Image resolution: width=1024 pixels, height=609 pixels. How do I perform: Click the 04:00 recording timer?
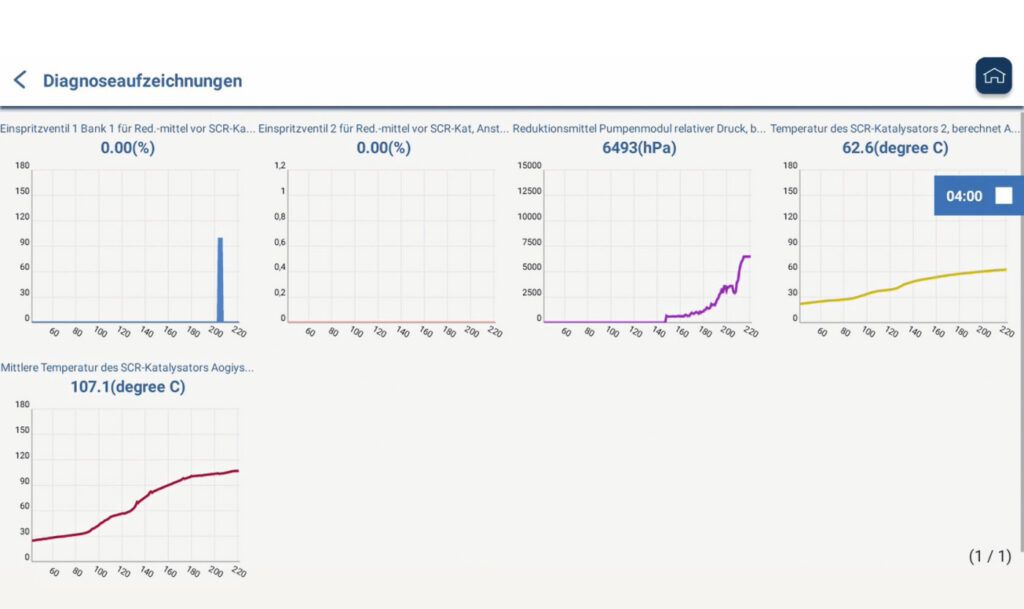[964, 196]
